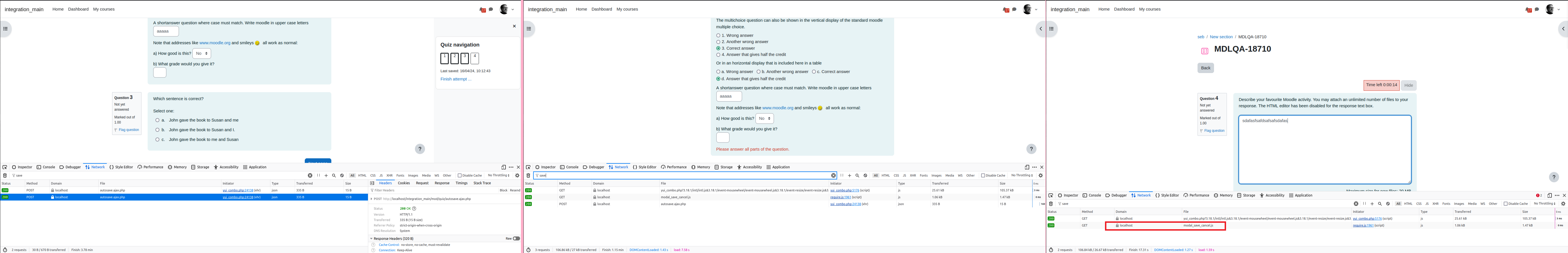Open devtools more-options menu in left window
Image resolution: width=1568 pixels, height=253 pixels.
click(511, 167)
